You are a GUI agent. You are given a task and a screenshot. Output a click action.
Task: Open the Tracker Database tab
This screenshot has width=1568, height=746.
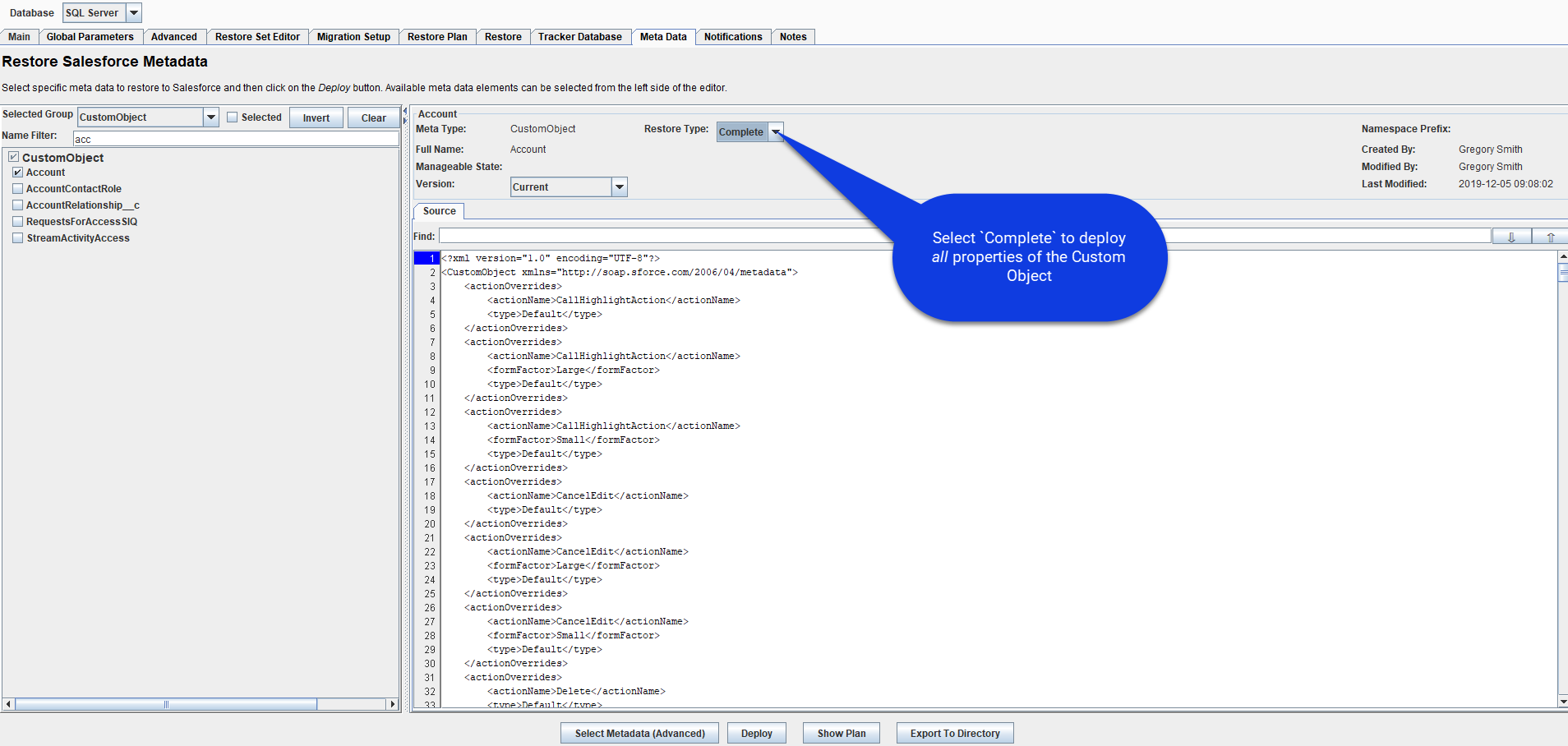tap(580, 37)
